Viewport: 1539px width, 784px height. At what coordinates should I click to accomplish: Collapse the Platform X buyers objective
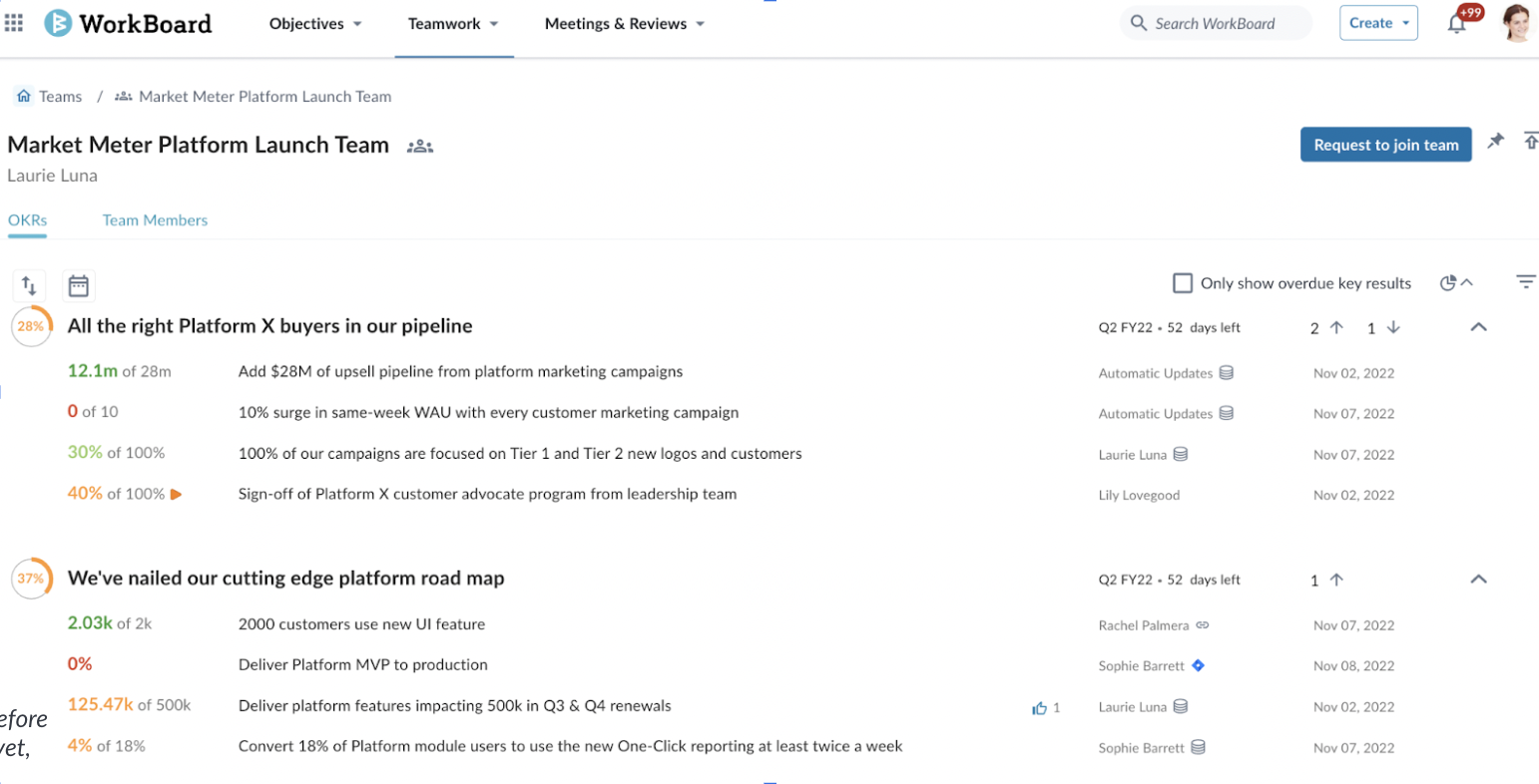click(1479, 327)
